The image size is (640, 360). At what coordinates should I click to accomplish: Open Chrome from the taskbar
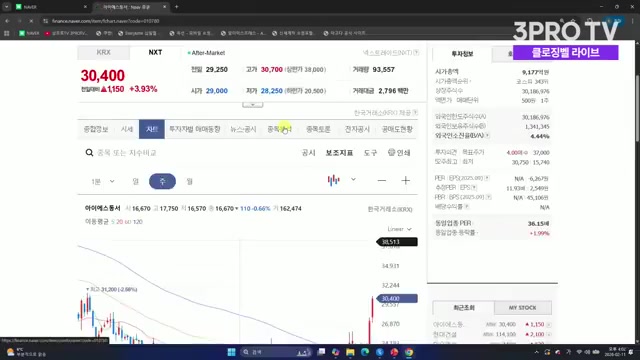point(409,352)
